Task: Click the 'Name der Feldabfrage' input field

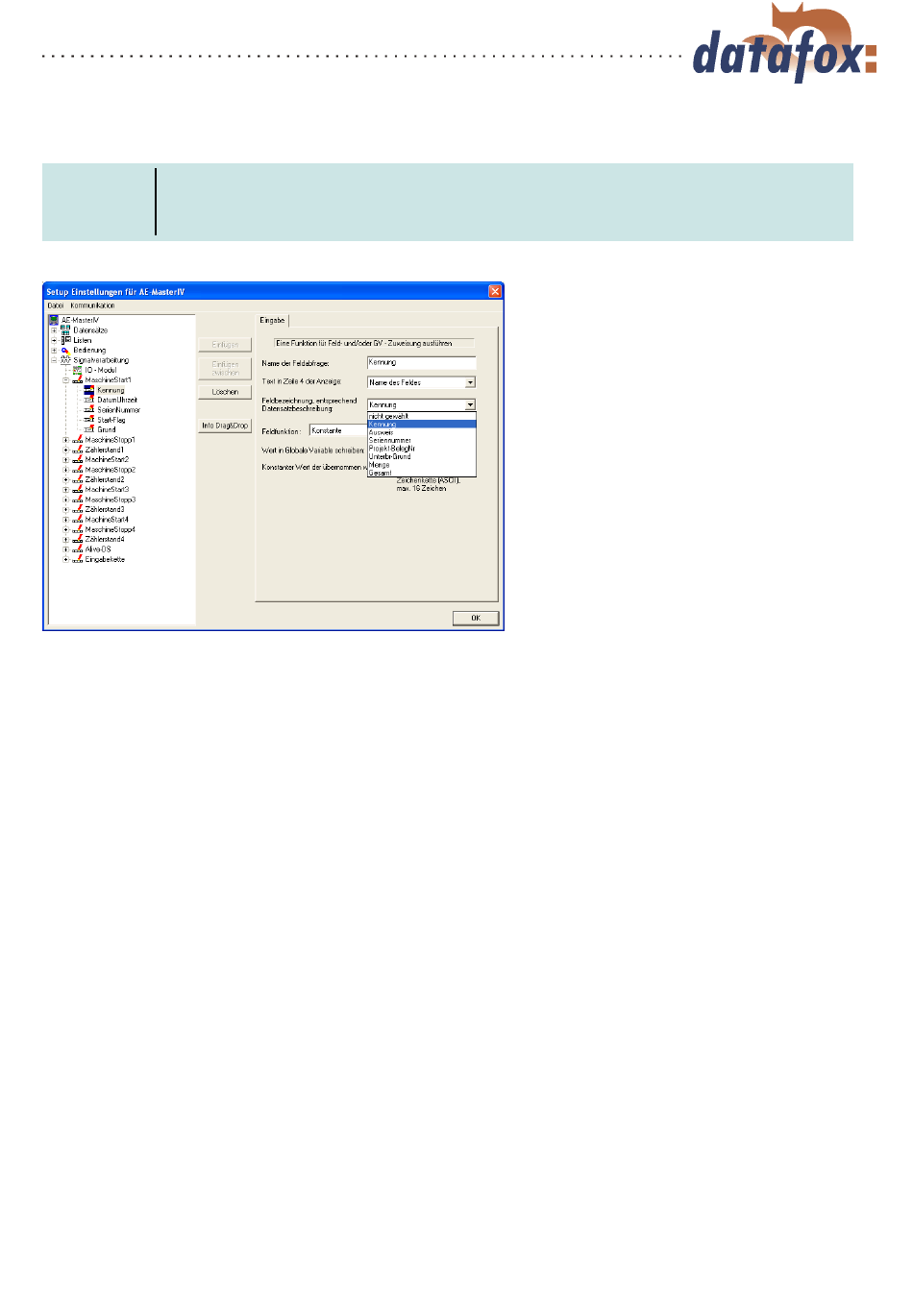Action: pyautogui.click(x=421, y=363)
